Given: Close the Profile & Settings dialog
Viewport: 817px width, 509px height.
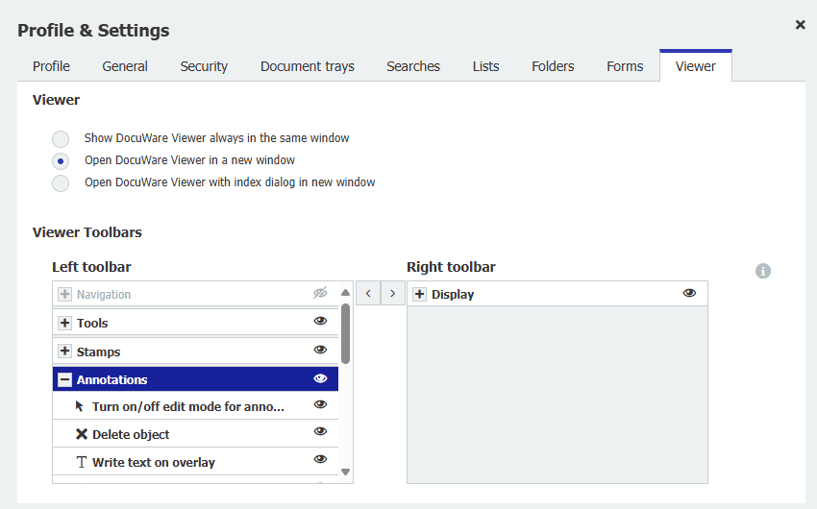Looking at the screenshot, I should [x=800, y=25].
